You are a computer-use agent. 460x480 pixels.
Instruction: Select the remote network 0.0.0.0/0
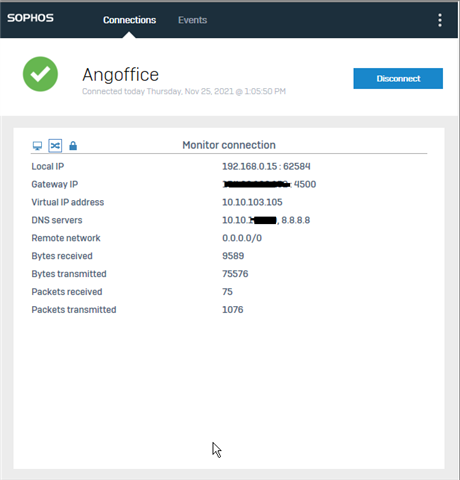click(x=242, y=238)
